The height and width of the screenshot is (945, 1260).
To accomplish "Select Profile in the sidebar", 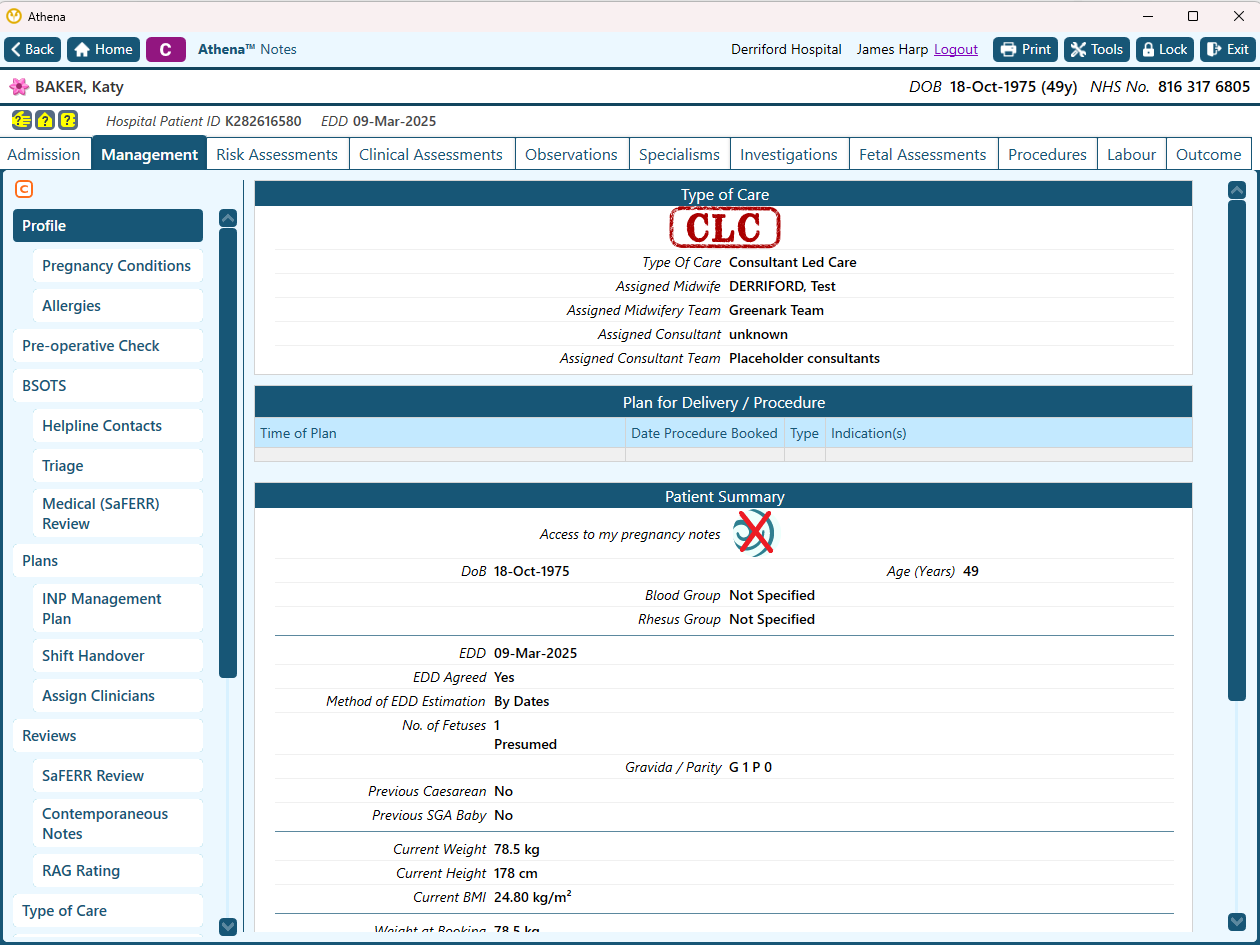I will [x=108, y=226].
